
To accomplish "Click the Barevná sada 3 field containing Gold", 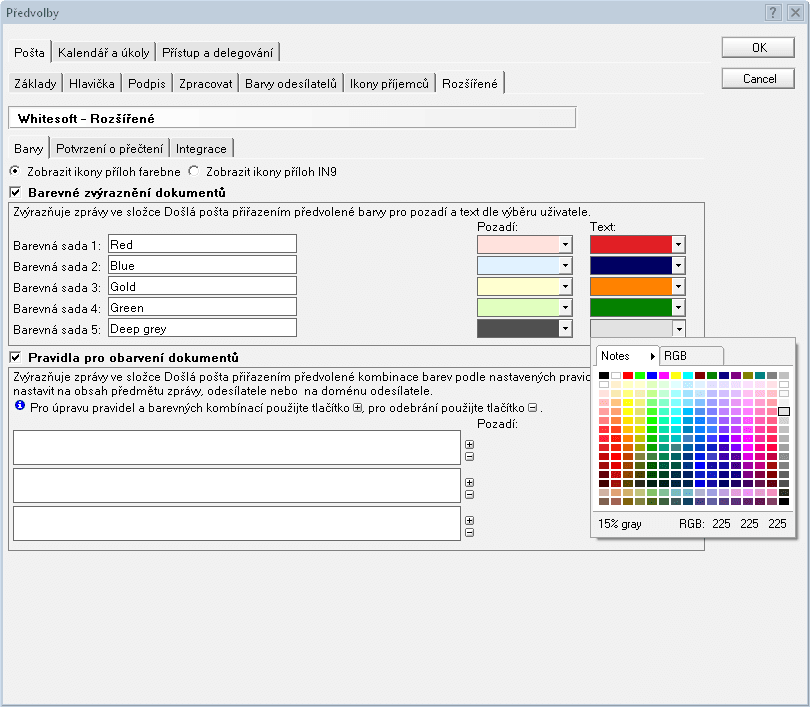I will click(202, 286).
